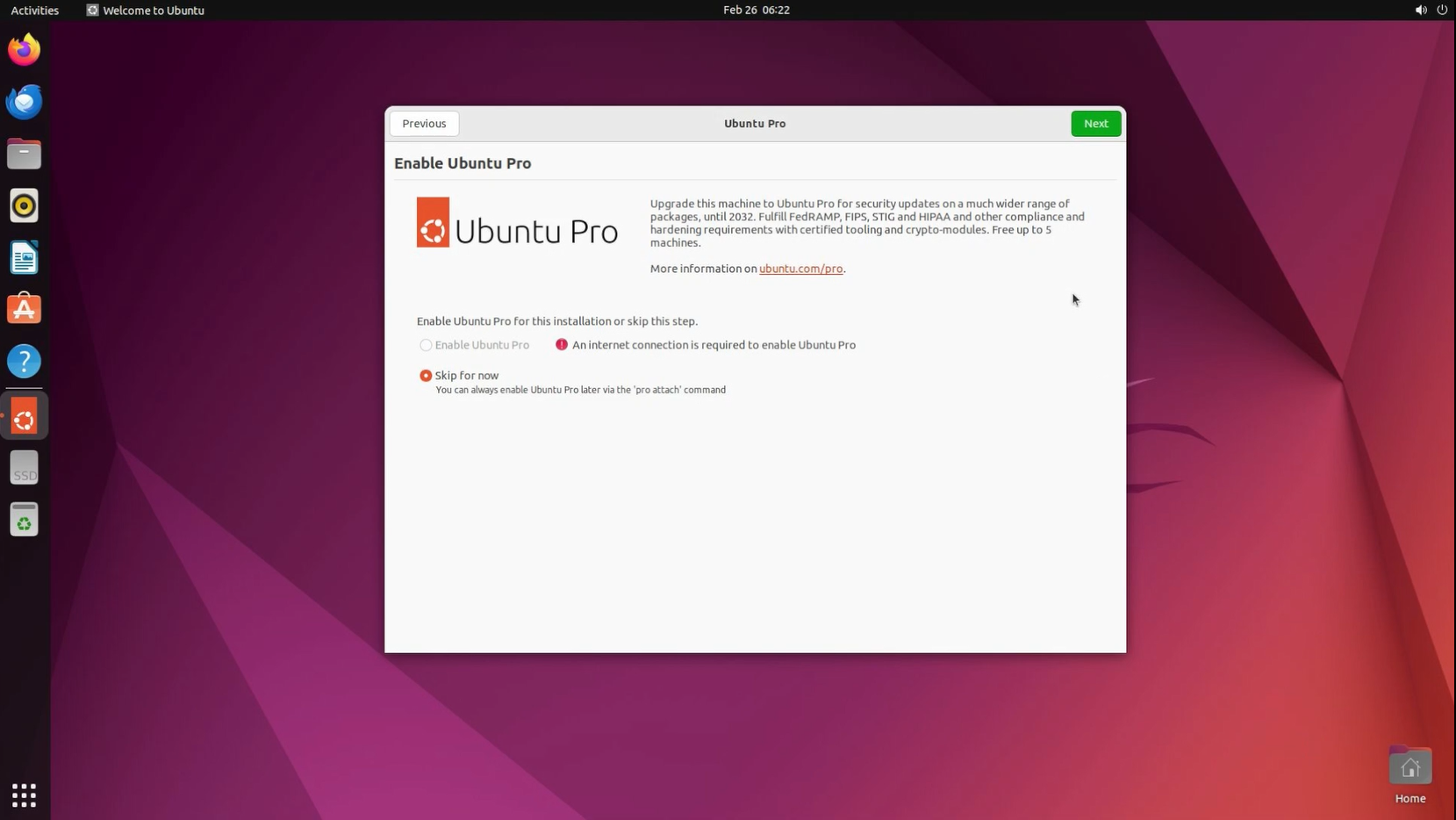
Task: Select the Enable Ubuntu Pro radio button
Action: (x=426, y=345)
